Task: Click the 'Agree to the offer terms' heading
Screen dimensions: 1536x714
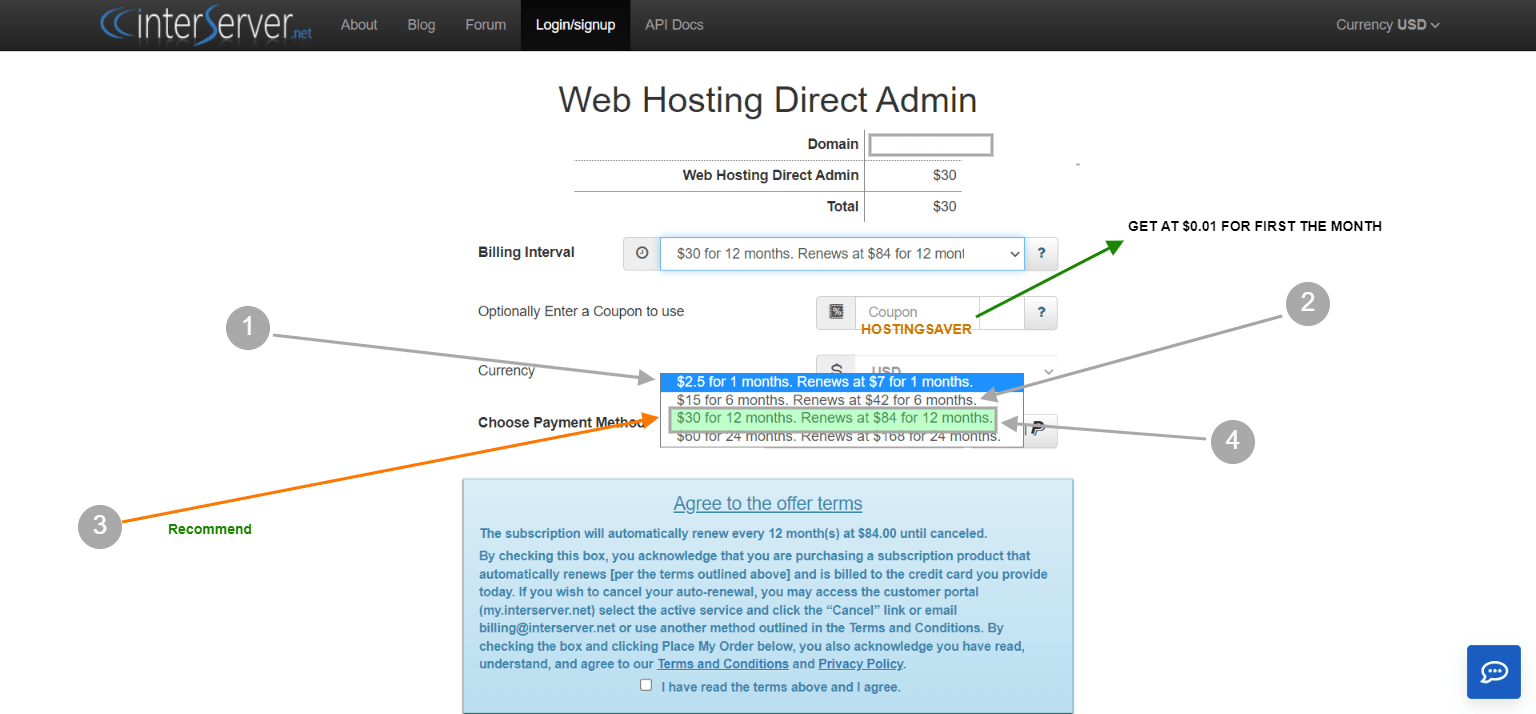Action: (x=768, y=503)
